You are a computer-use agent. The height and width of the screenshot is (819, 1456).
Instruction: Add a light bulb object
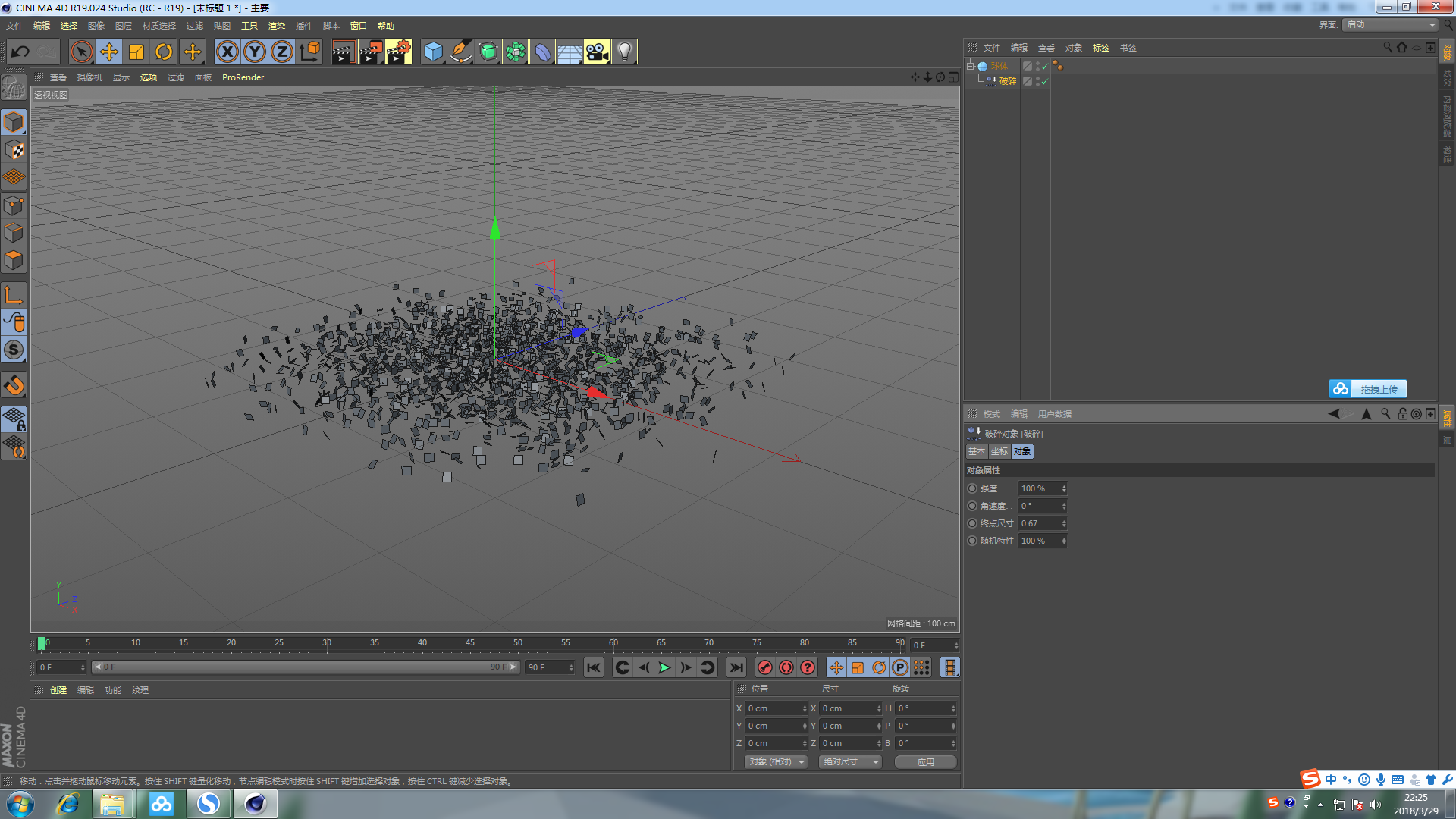click(624, 52)
